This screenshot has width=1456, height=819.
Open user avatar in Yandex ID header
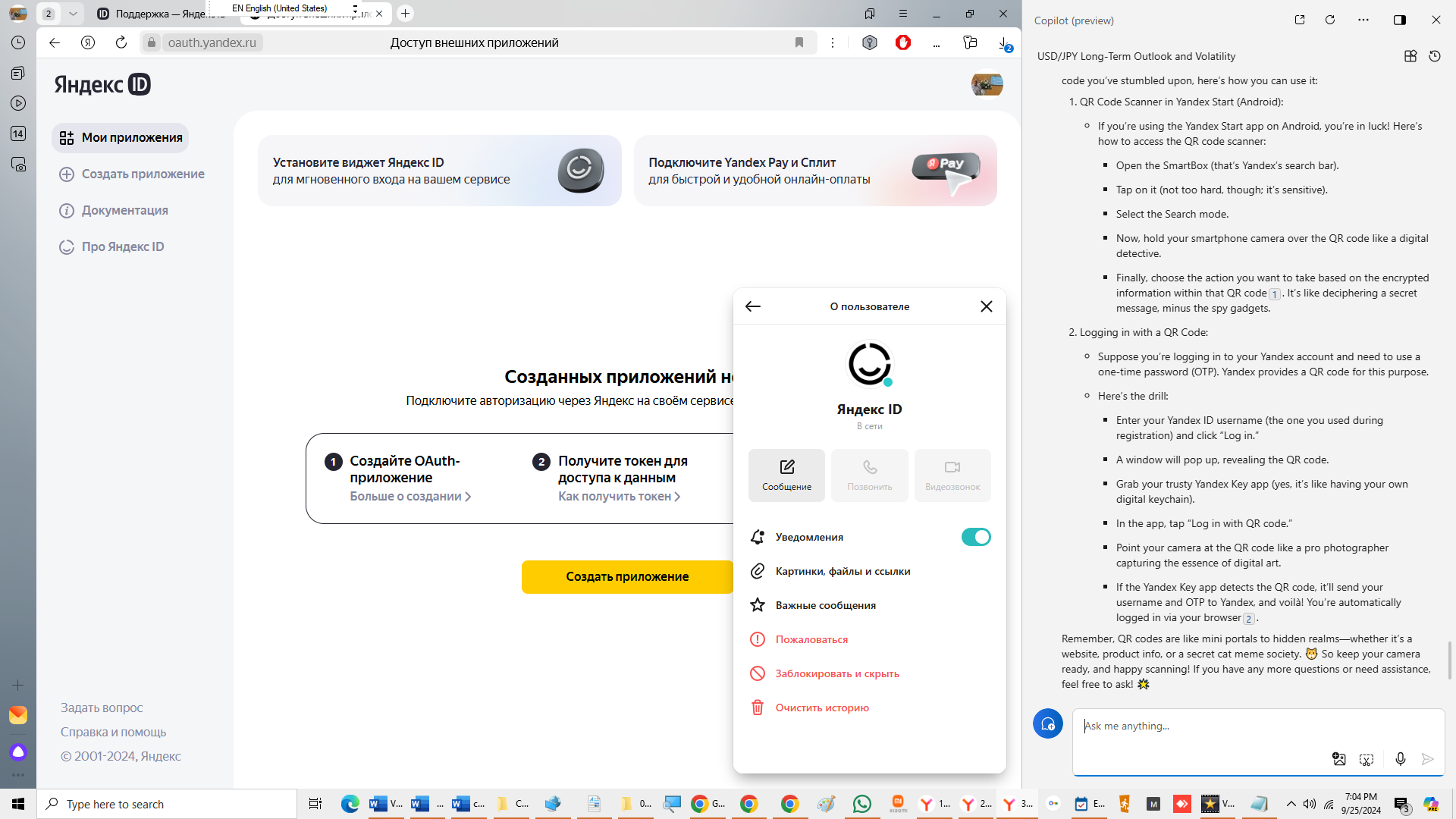tap(987, 84)
